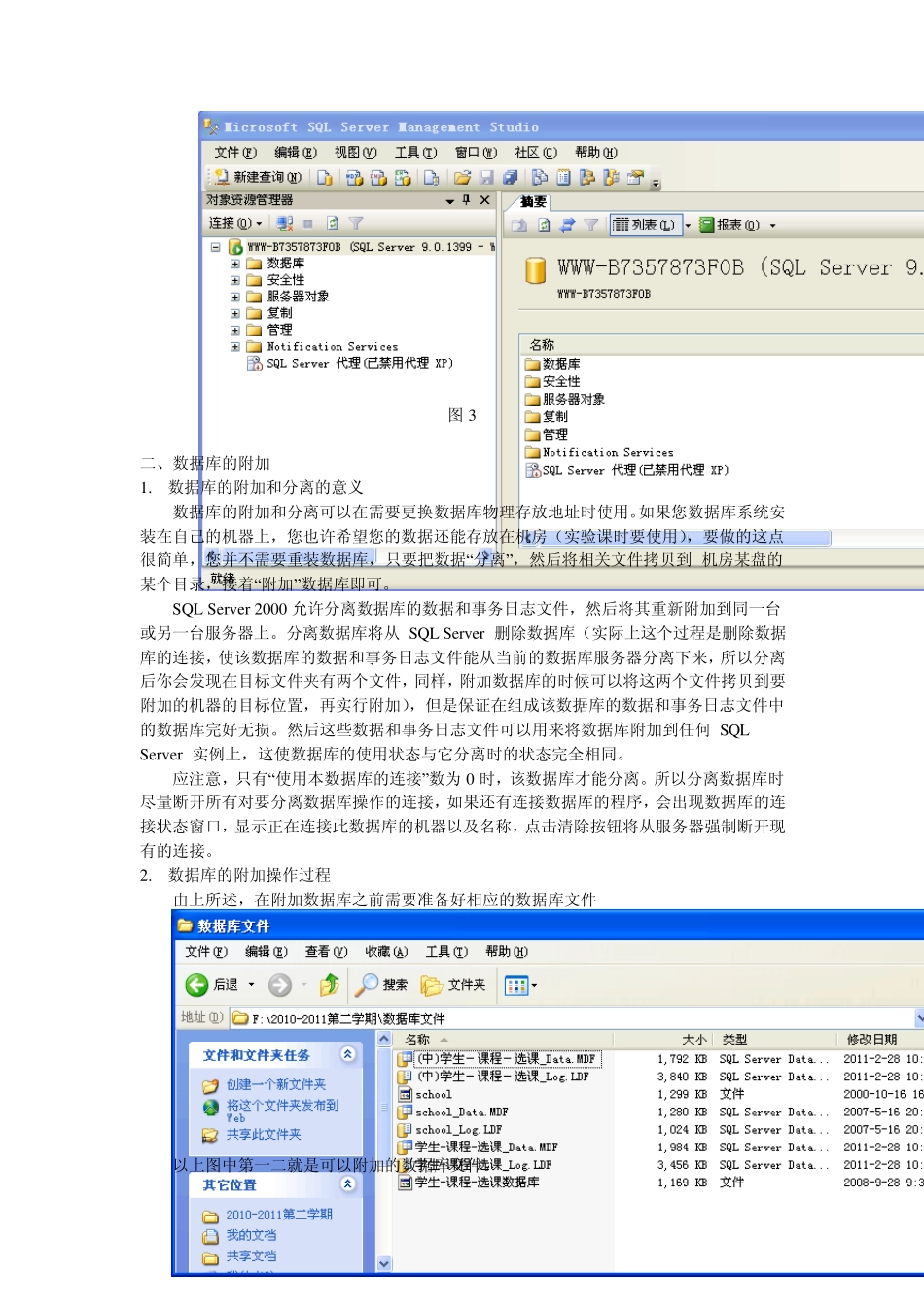Expand the 安全性 node in Object Explorer tree

coord(234,280)
